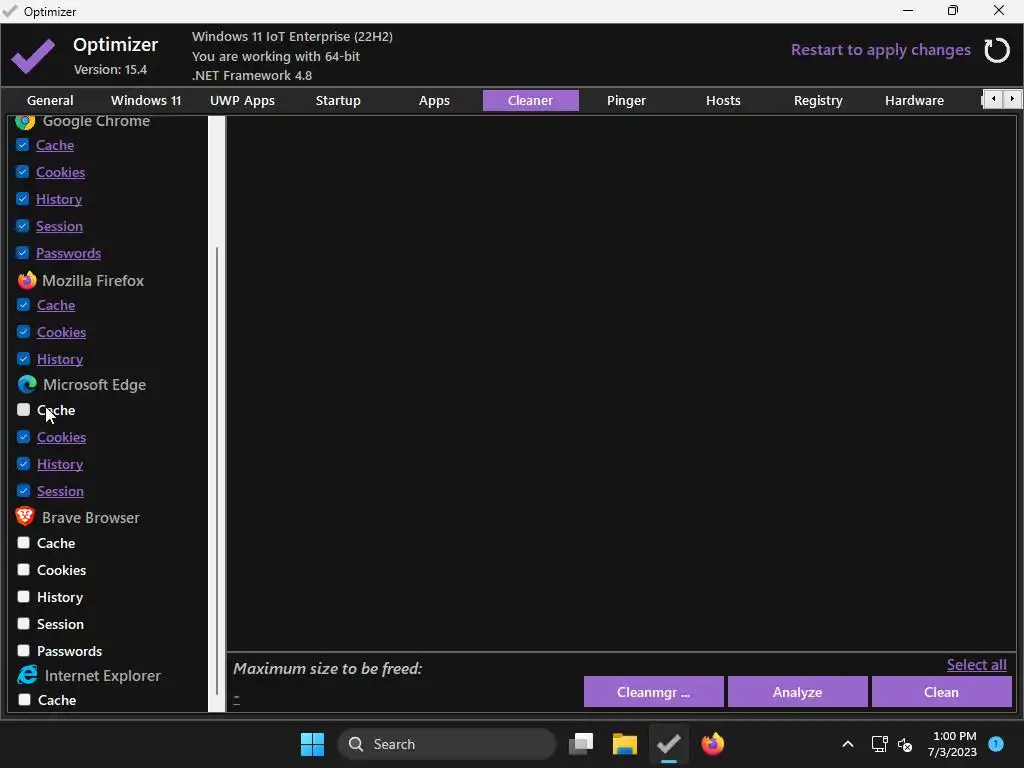The image size is (1024, 768).
Task: Click the Analyze button
Action: [797, 692]
